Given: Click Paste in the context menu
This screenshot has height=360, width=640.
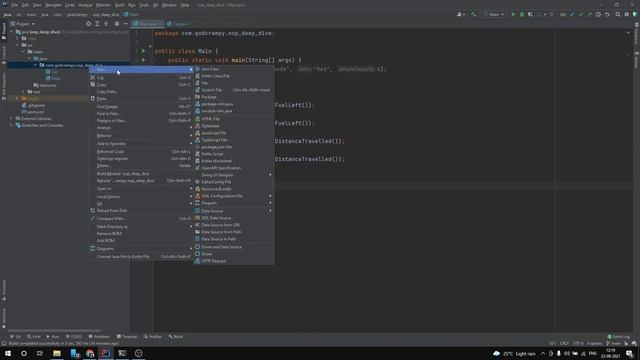Looking at the screenshot, I should click(x=141, y=98).
